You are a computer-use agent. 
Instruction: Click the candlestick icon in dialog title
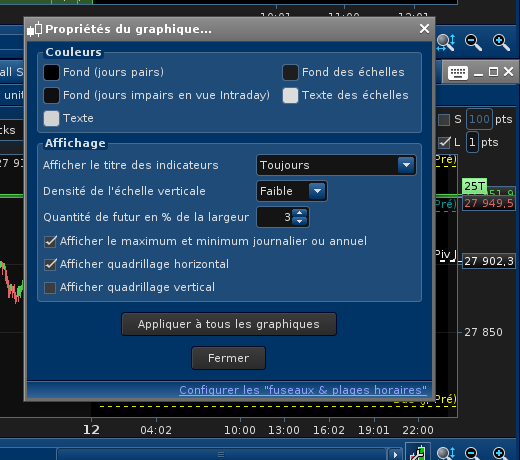point(35,29)
